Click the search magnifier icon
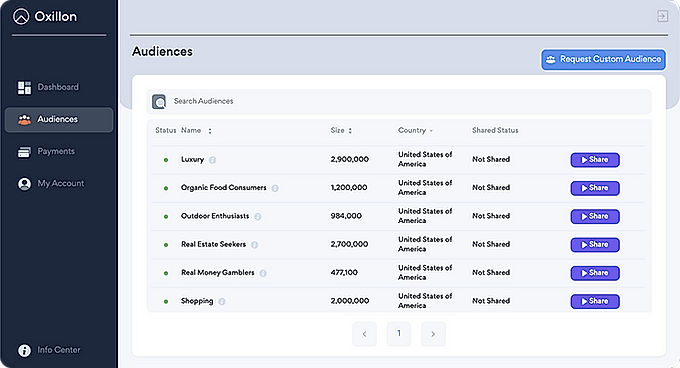 coord(159,101)
